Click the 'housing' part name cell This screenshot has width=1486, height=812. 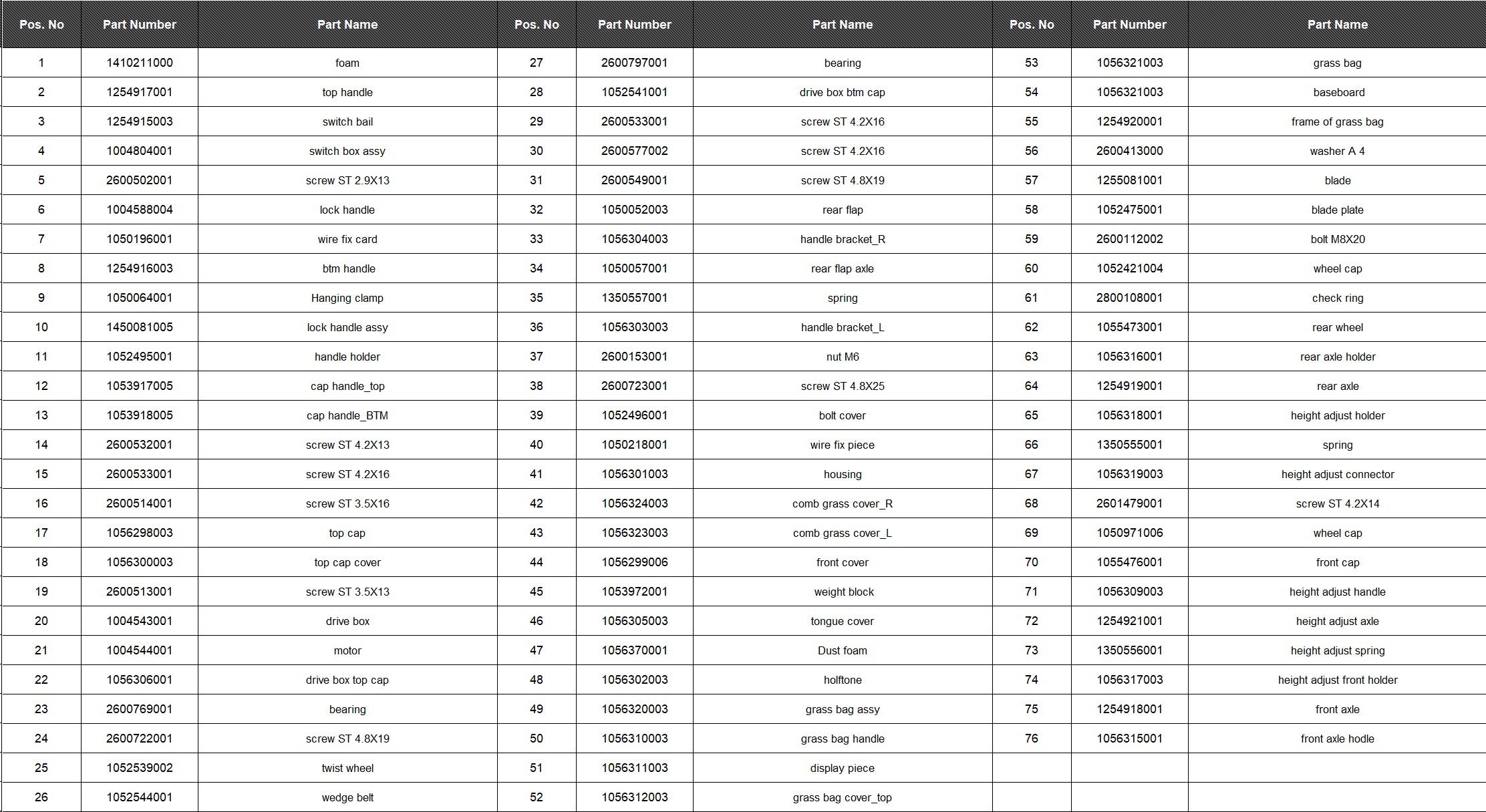click(843, 474)
